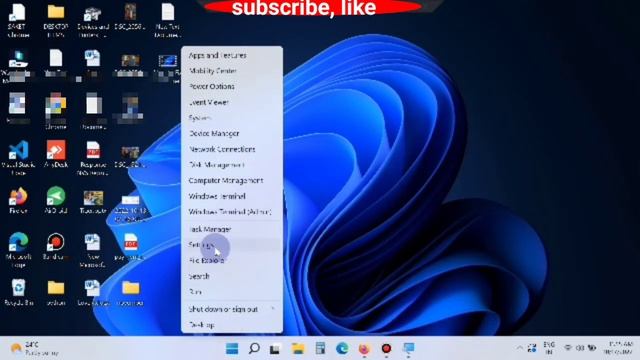Click the Windows Start button on taskbar

point(232,349)
